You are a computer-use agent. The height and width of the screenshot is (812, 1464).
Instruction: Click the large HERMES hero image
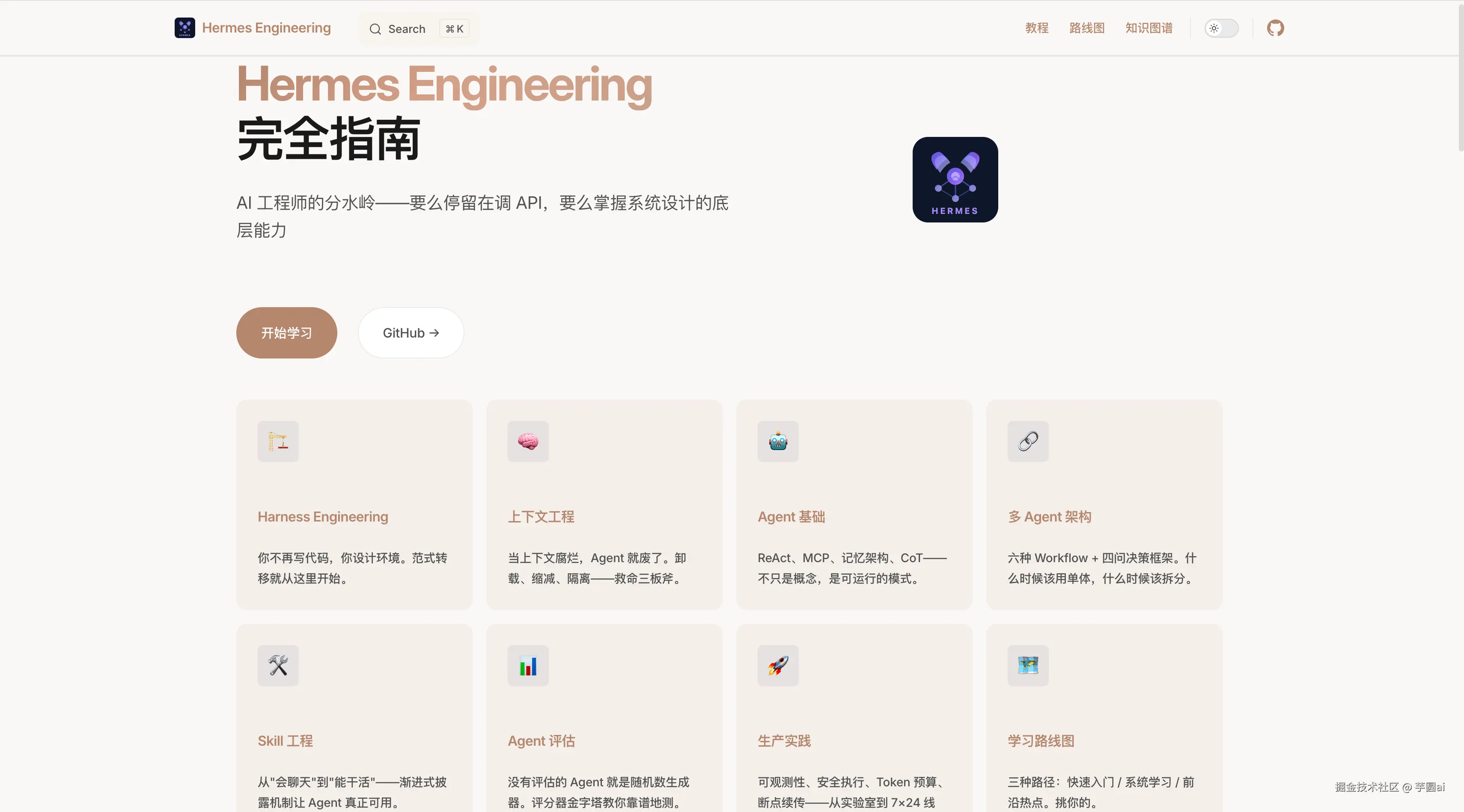coord(955,179)
